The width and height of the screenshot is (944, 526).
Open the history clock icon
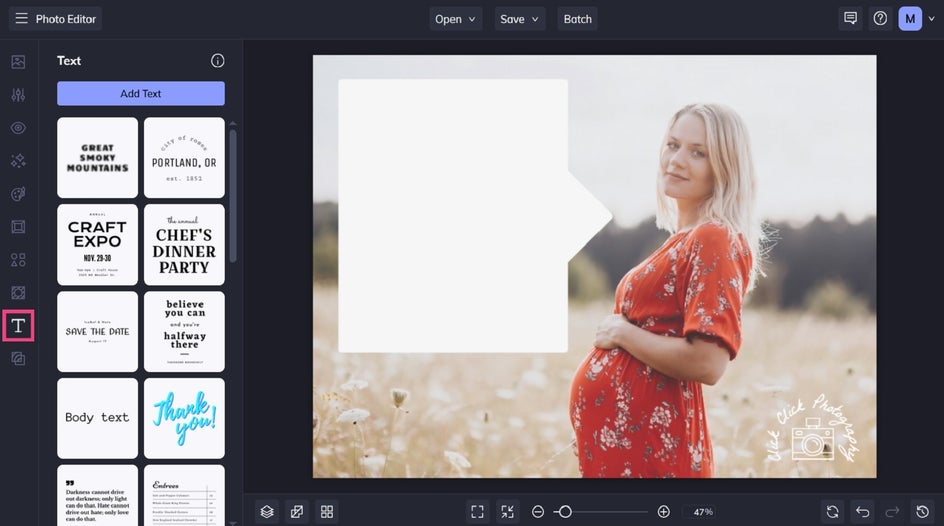[x=922, y=512]
